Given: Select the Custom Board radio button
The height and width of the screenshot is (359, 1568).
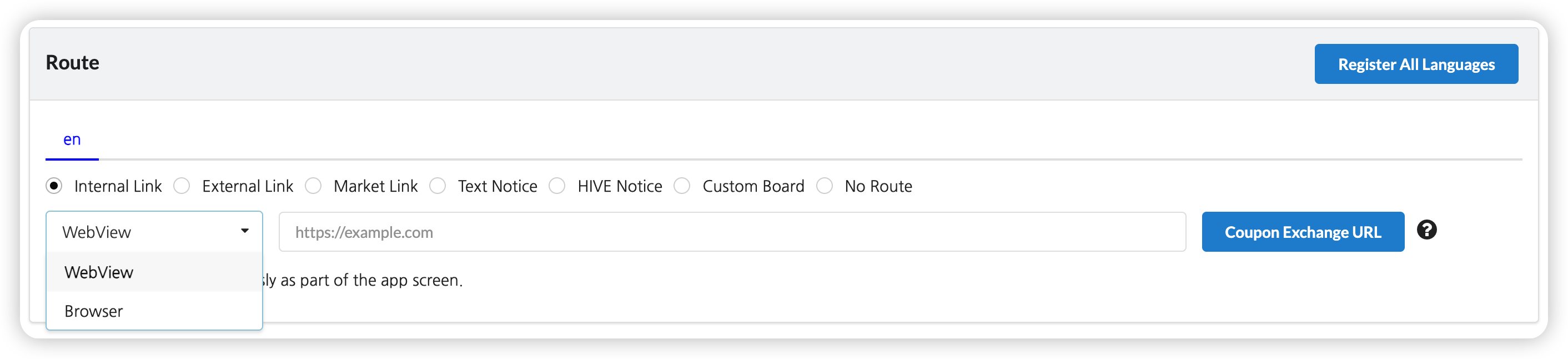Looking at the screenshot, I should (x=682, y=186).
